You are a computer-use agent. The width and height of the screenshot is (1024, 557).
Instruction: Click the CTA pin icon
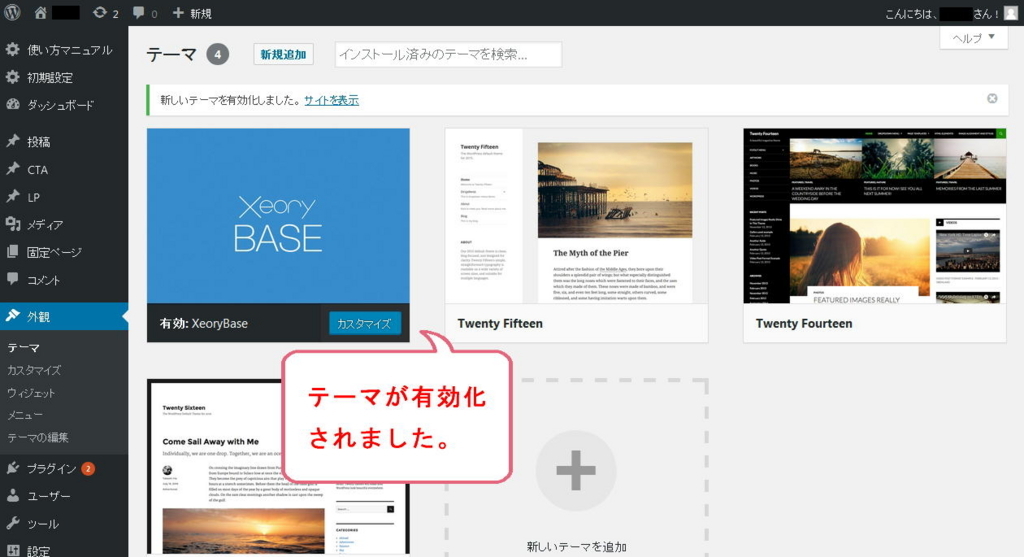point(12,169)
